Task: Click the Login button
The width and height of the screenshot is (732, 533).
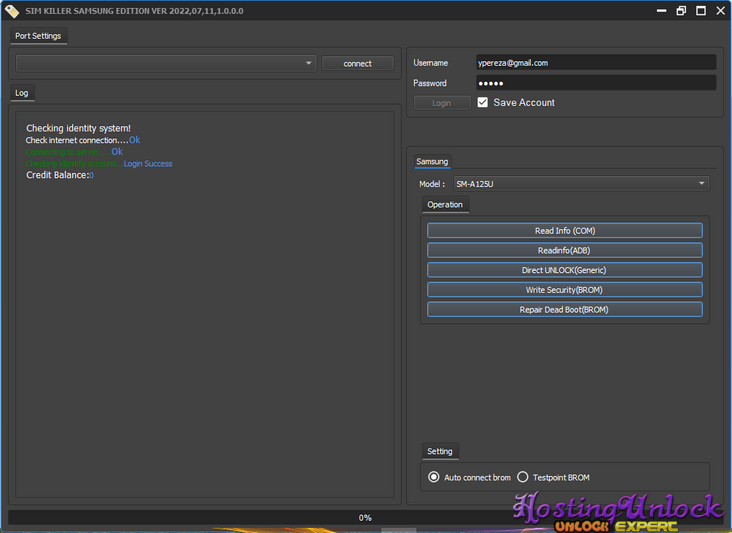Action: point(442,103)
